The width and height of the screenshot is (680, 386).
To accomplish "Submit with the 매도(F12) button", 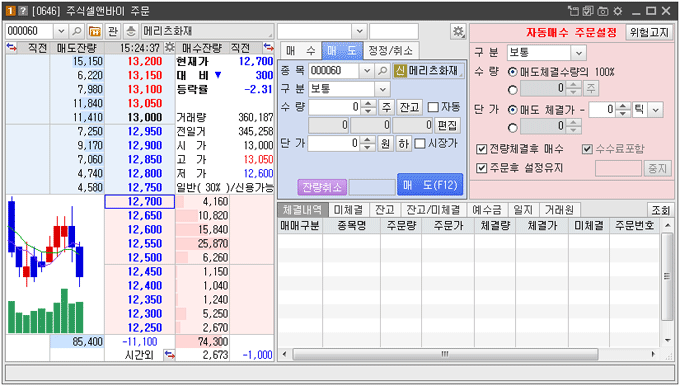I will click(430, 185).
